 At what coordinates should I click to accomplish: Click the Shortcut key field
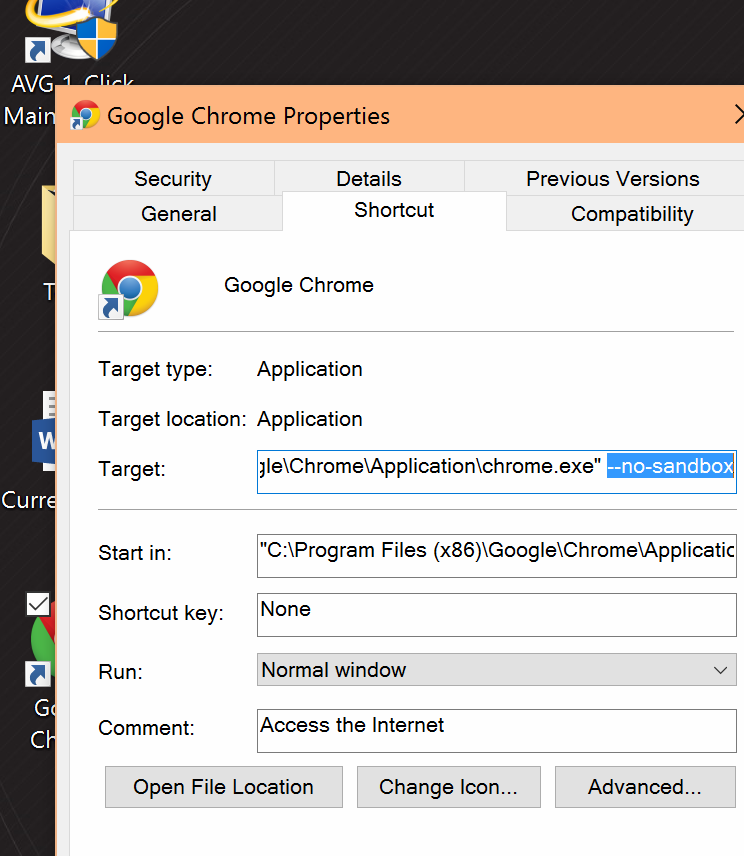[x=497, y=615]
